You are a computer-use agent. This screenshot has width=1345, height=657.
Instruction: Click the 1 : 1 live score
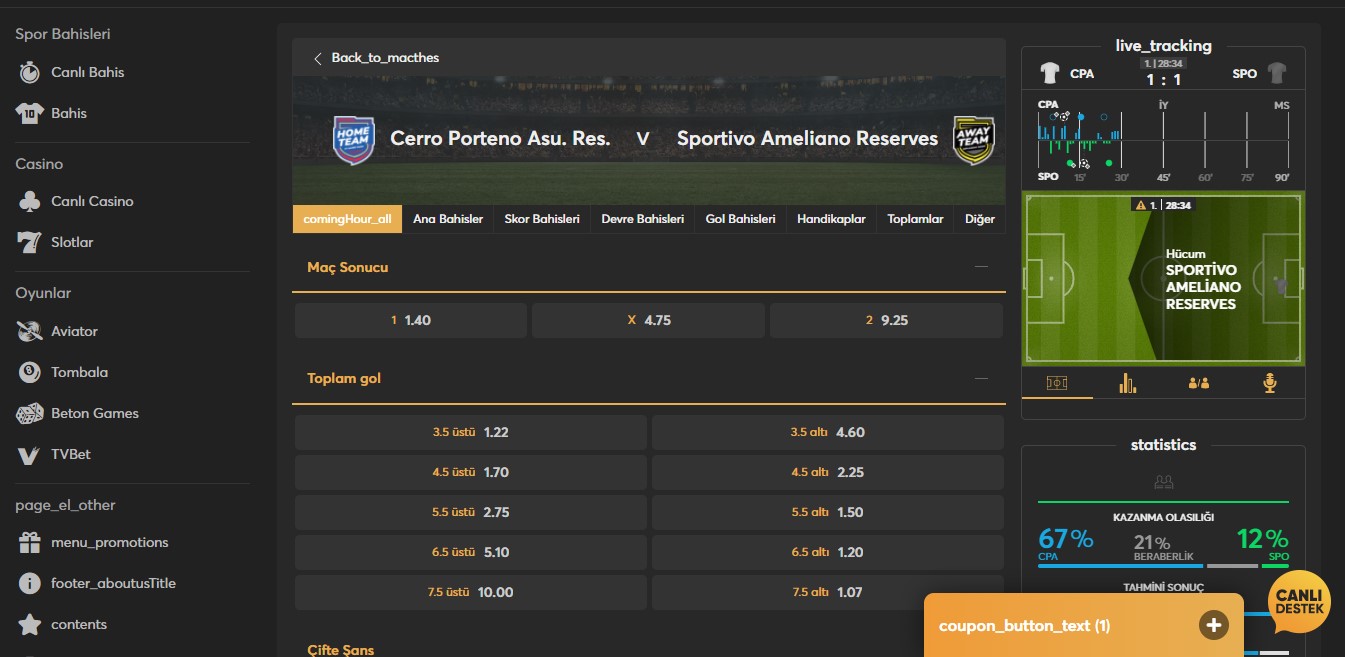1163,80
